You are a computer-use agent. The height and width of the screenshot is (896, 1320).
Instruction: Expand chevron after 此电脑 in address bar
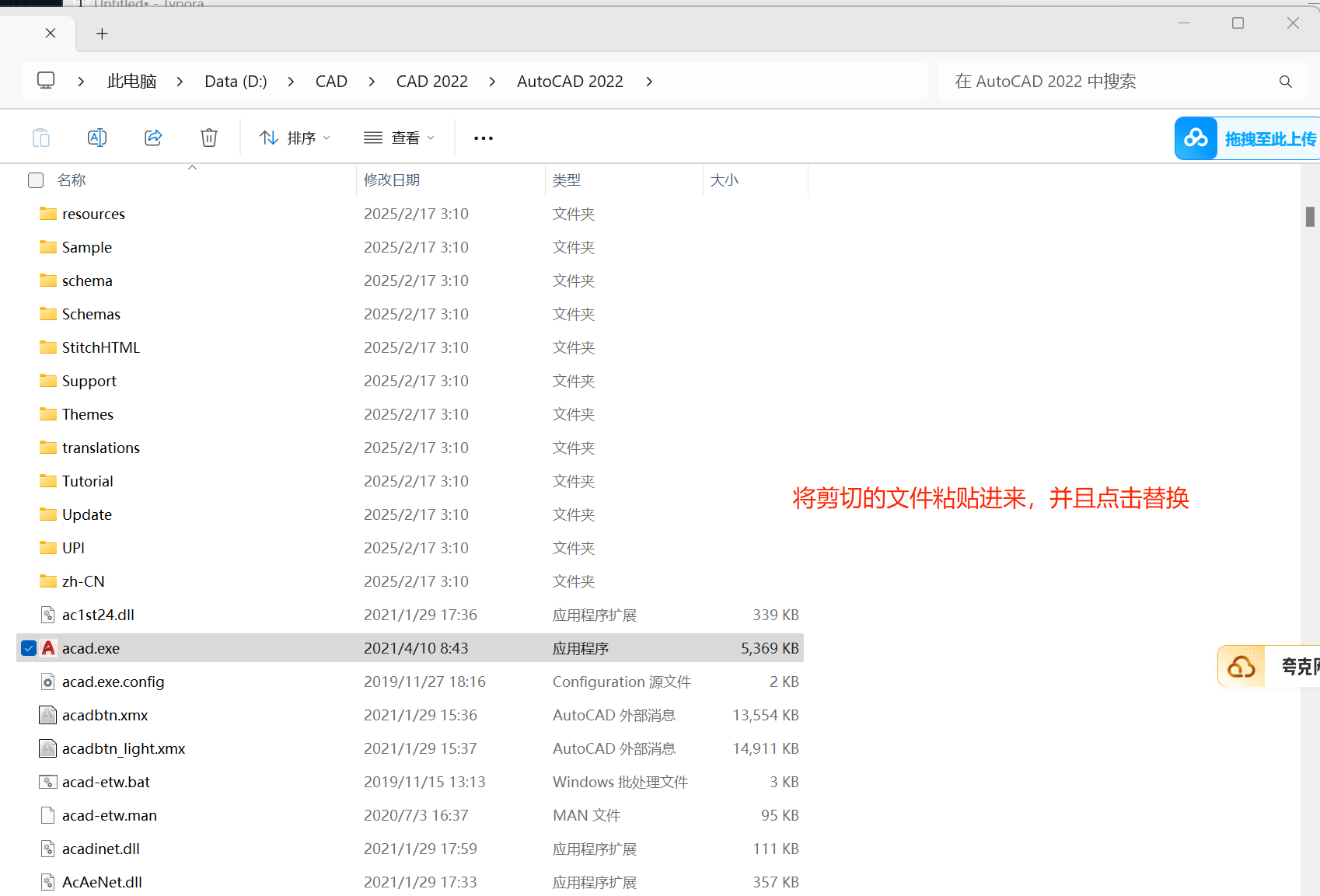point(180,82)
